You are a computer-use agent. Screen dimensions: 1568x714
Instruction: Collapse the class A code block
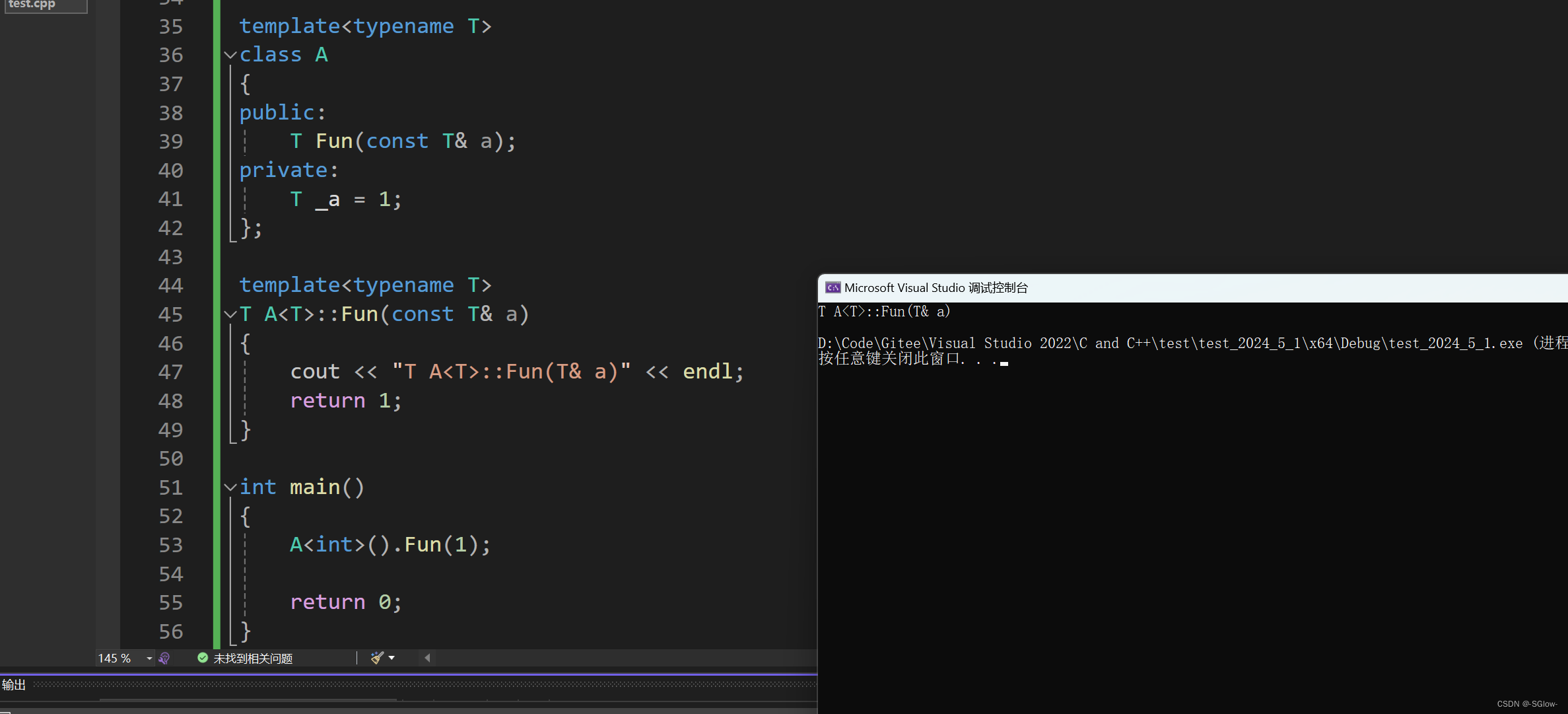[x=230, y=55]
